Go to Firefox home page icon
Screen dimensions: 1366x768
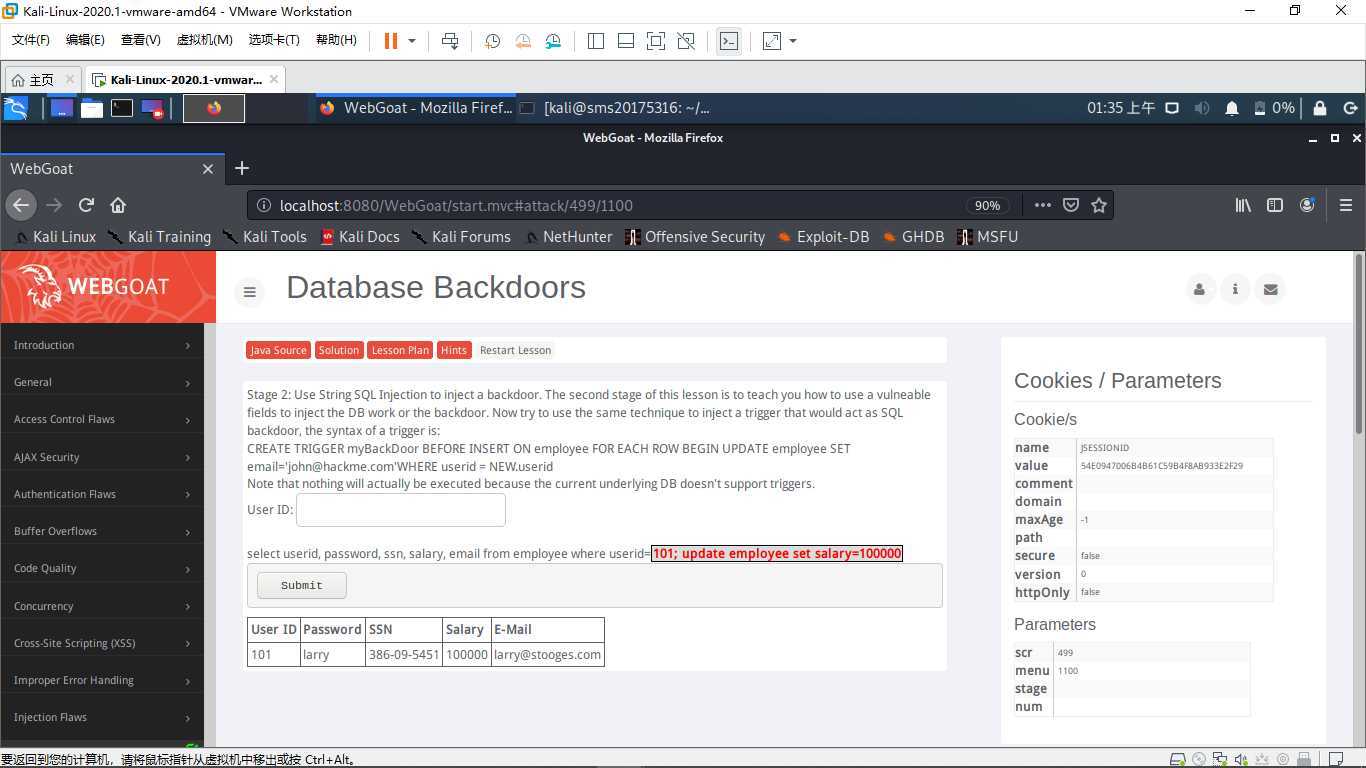point(118,205)
